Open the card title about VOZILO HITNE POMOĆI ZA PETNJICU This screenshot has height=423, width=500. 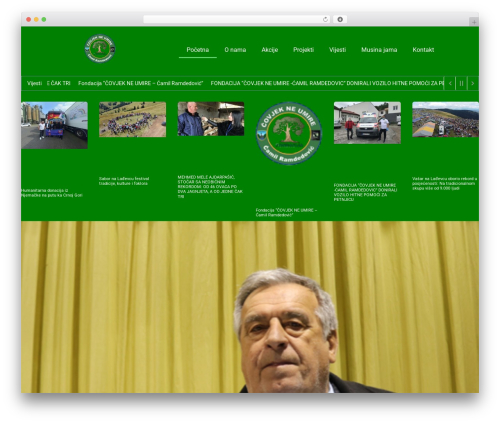[x=365, y=192]
